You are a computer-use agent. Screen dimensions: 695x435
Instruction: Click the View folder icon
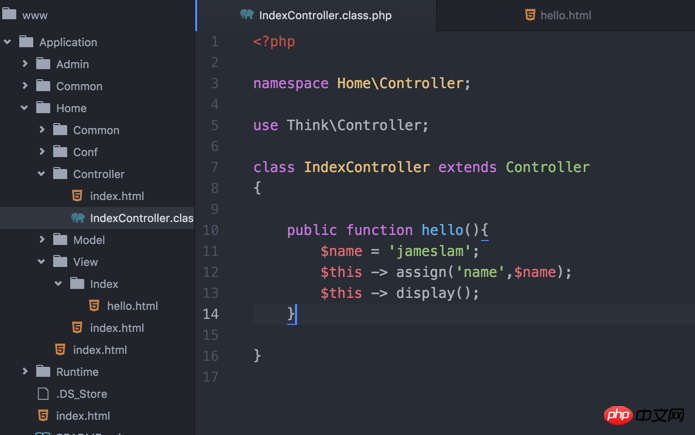click(60, 261)
